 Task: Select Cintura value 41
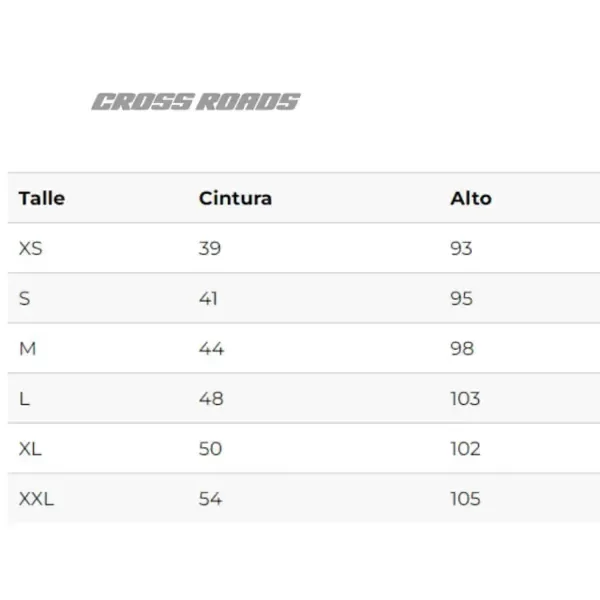(208, 298)
